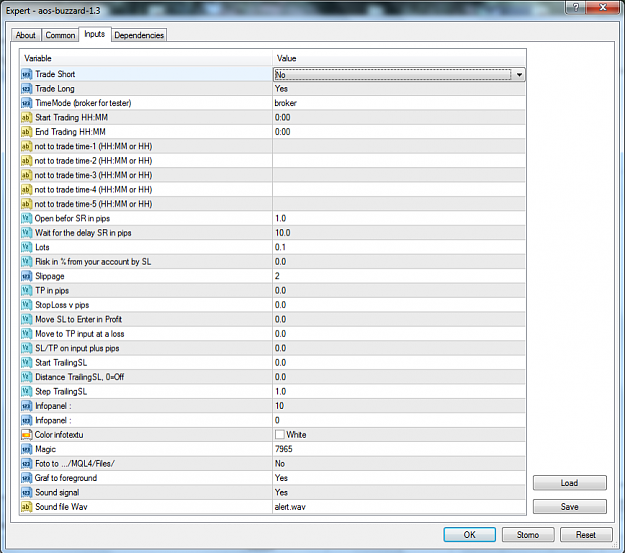Click the Sound signal variable icon
Viewport: 625px width, 553px height.
click(26, 492)
